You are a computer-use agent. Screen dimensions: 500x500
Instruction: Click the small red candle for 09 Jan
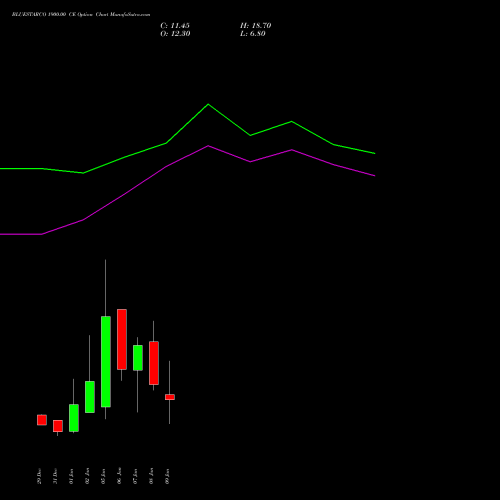point(170,397)
